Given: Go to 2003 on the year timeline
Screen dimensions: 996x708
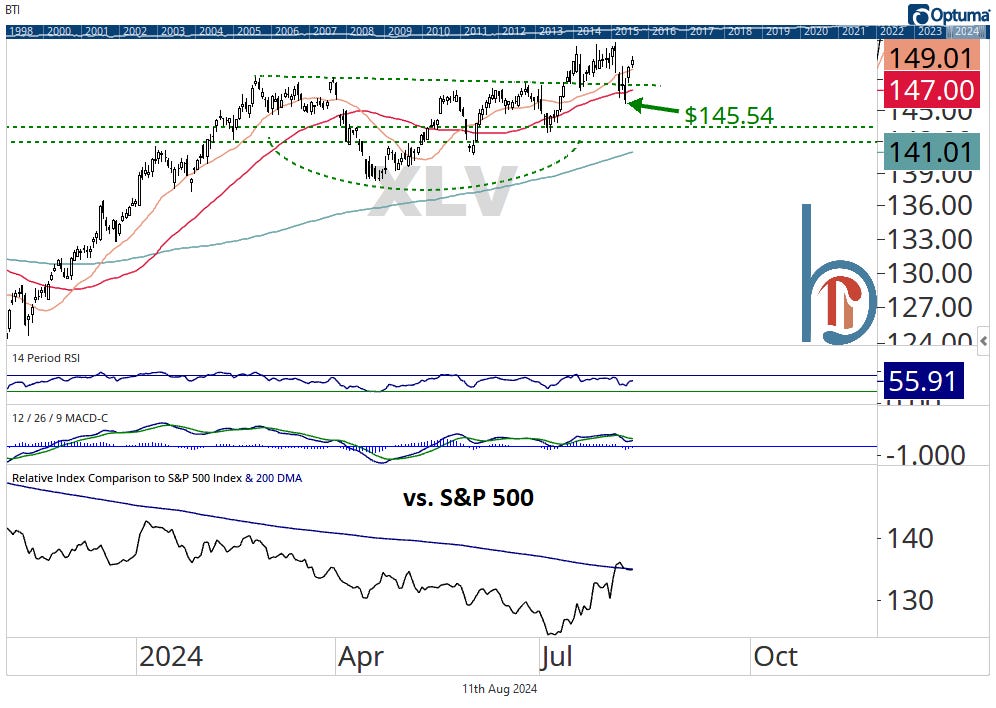Looking at the screenshot, I should (173, 31).
